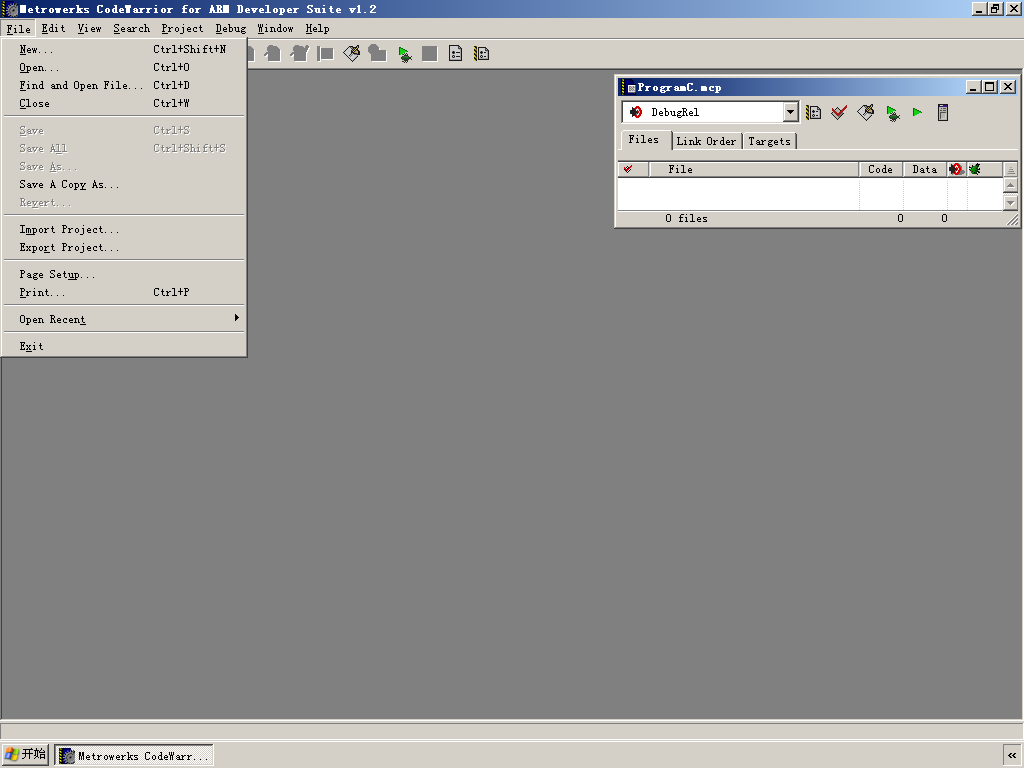Maximize the ProgramC.mcp window
This screenshot has height=768, width=1024.
pyautogui.click(x=990, y=87)
